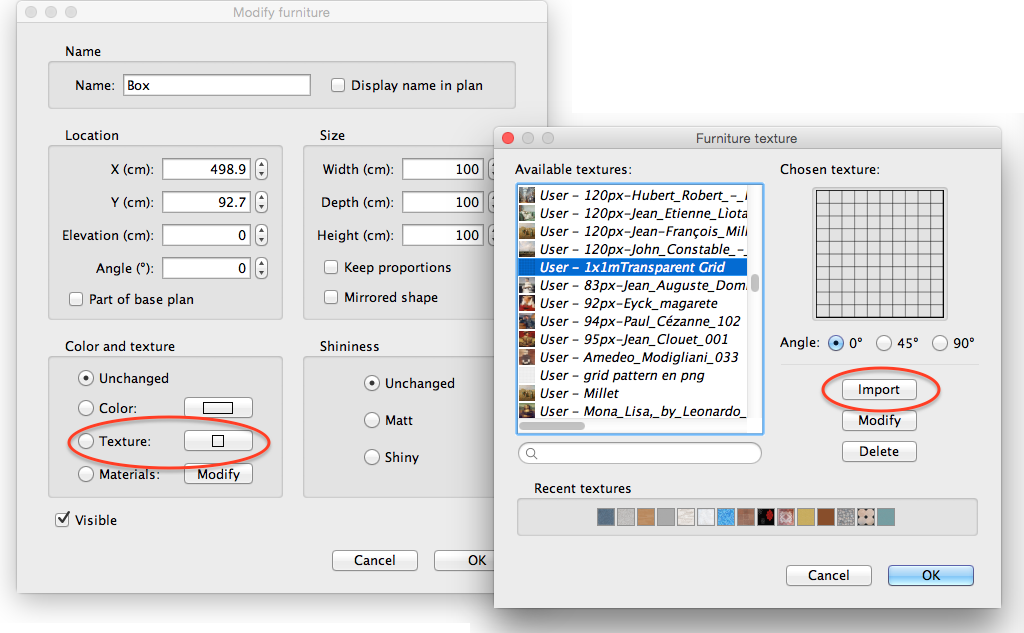The image size is (1024, 633).
Task: Click the Delete texture button
Action: (x=879, y=451)
